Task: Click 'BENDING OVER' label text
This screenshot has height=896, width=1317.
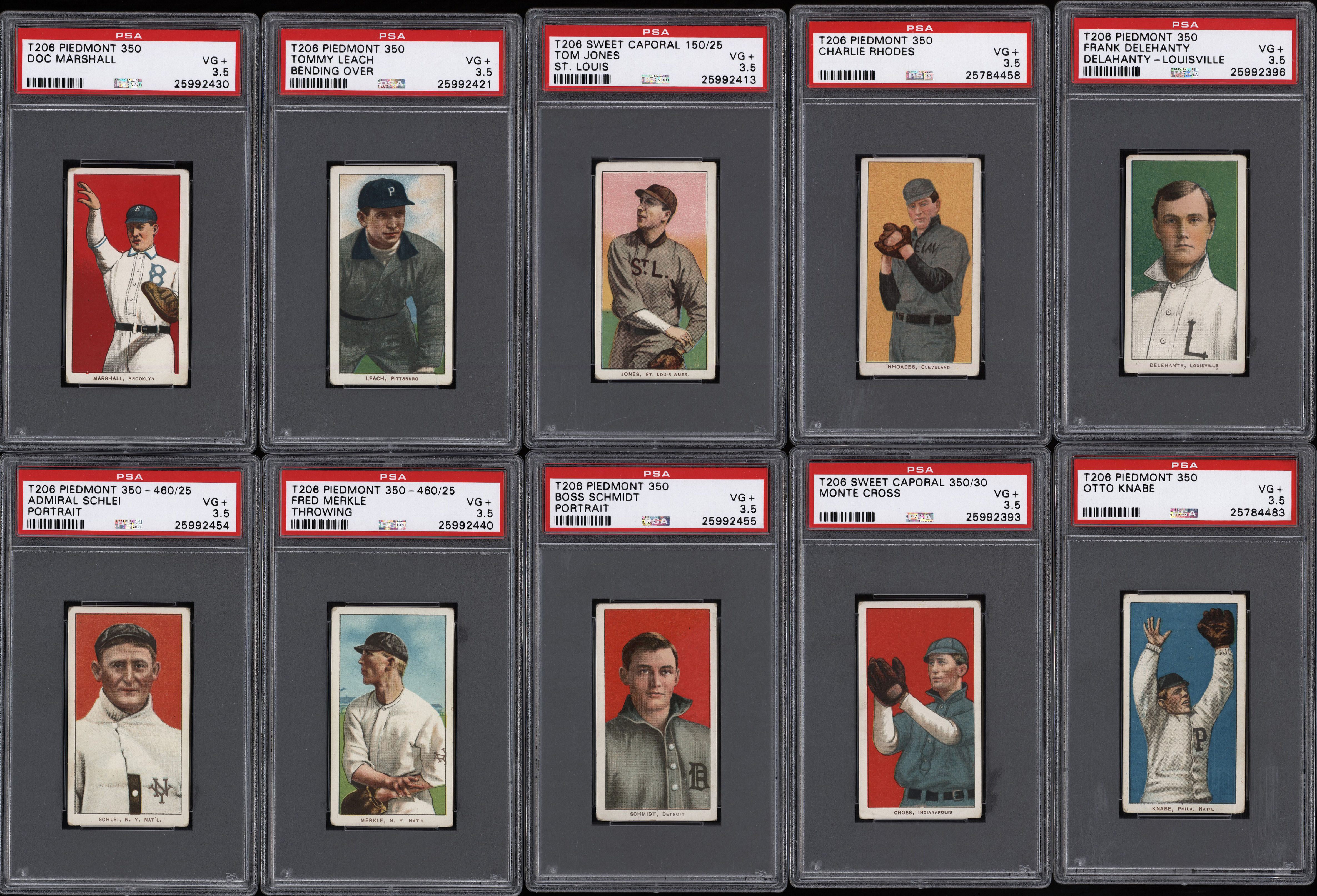Action: [x=332, y=71]
